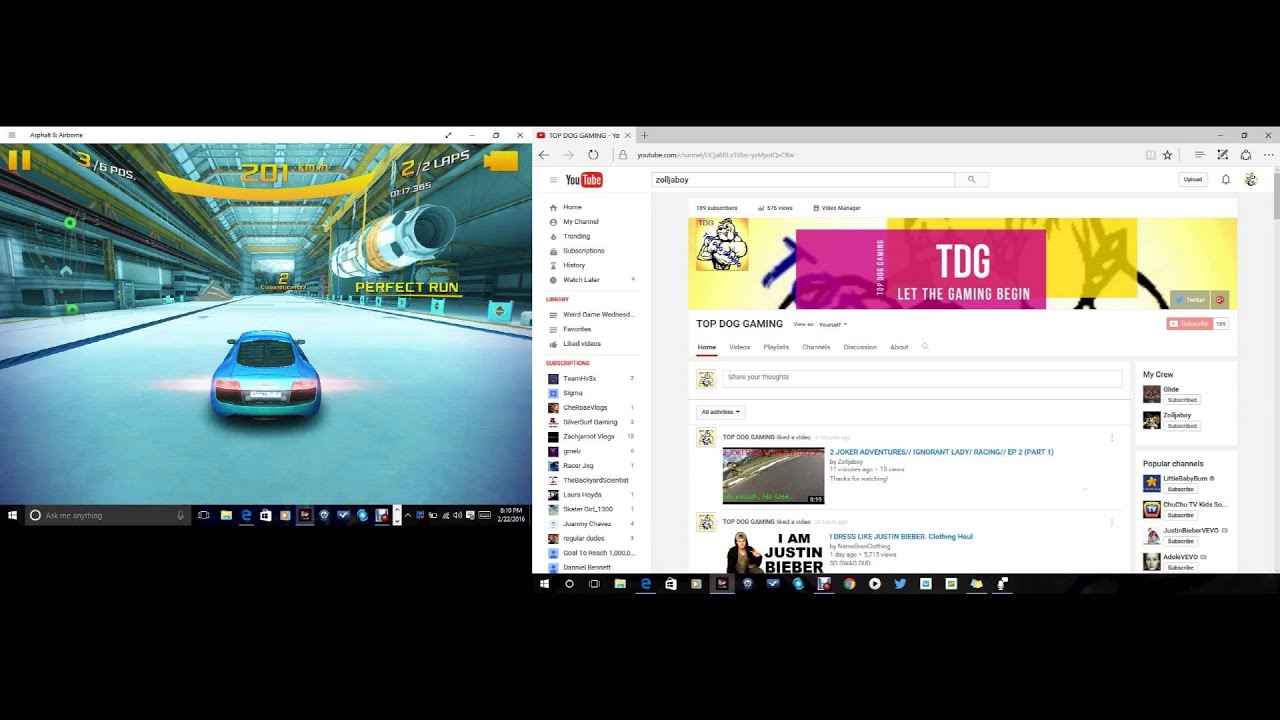Open Trending in YouTube sidebar
1280x720 pixels.
[x=576, y=236]
